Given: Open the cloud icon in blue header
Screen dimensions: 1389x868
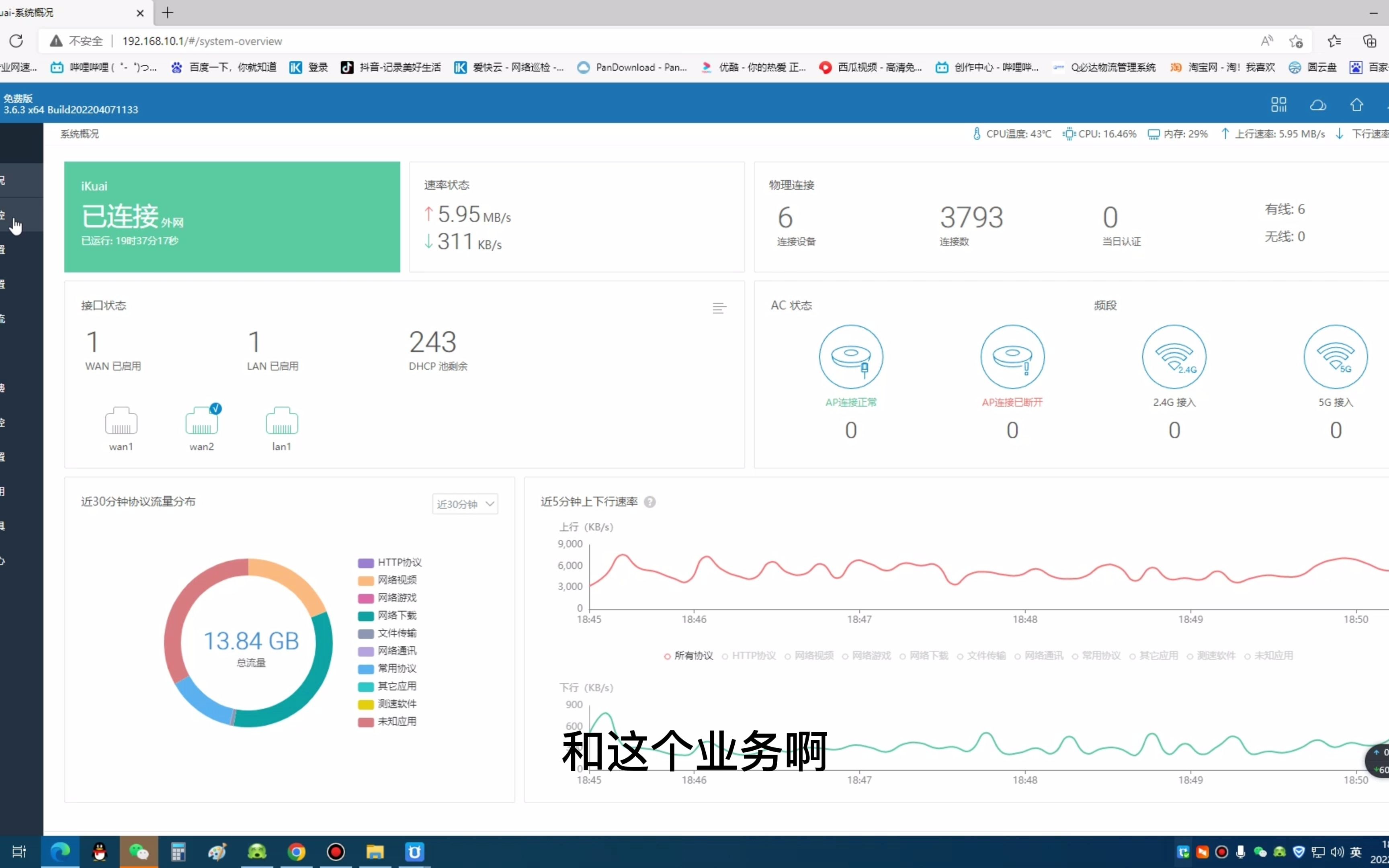Looking at the screenshot, I should (1318, 105).
